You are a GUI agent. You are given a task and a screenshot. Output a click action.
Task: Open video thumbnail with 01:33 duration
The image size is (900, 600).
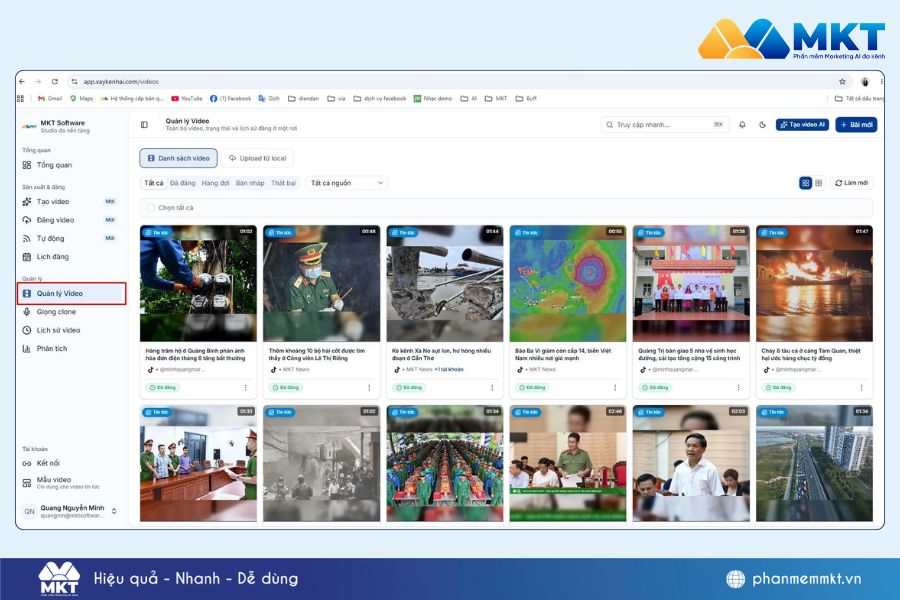click(199, 463)
